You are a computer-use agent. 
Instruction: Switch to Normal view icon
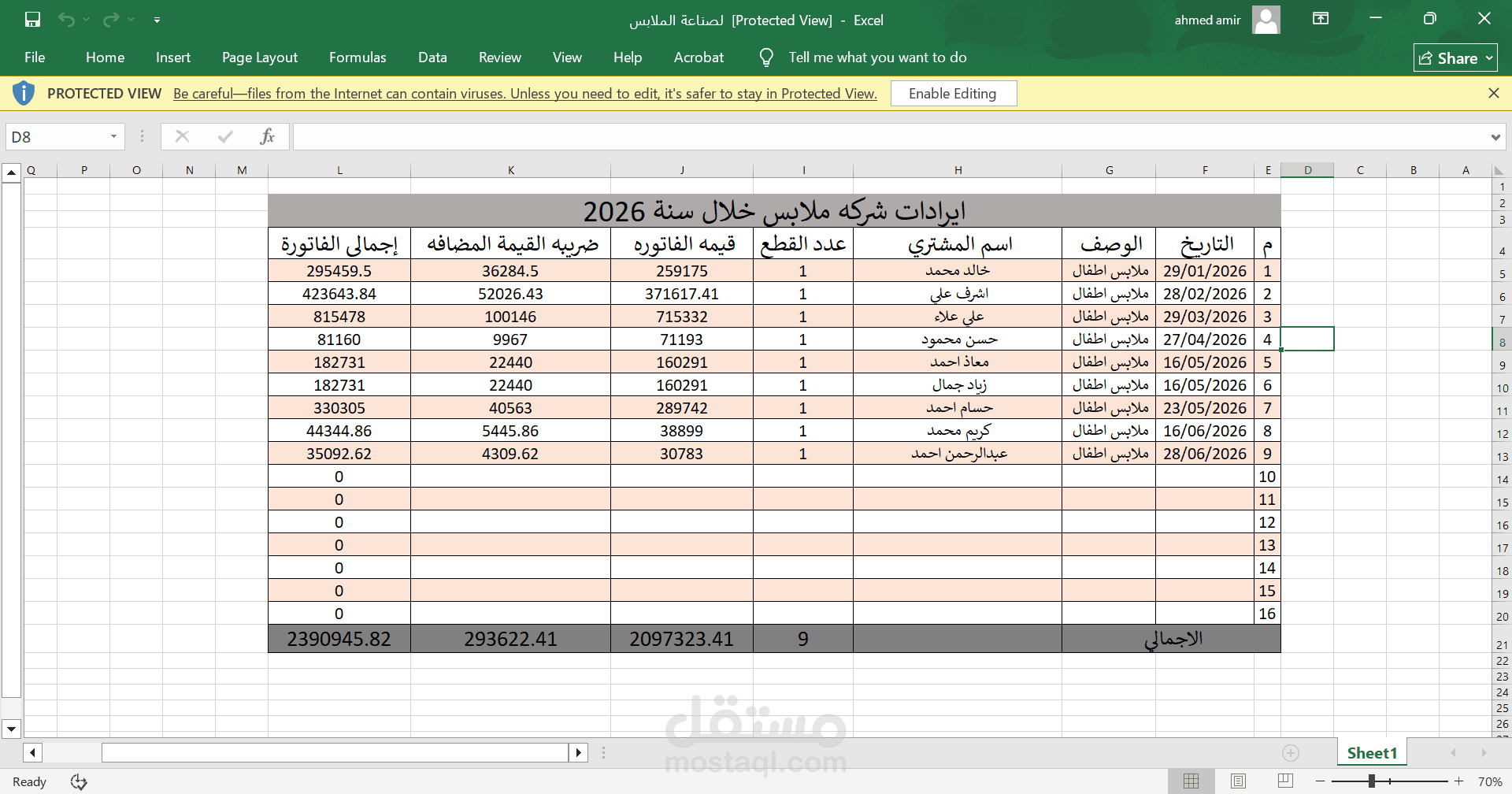pos(1191,781)
